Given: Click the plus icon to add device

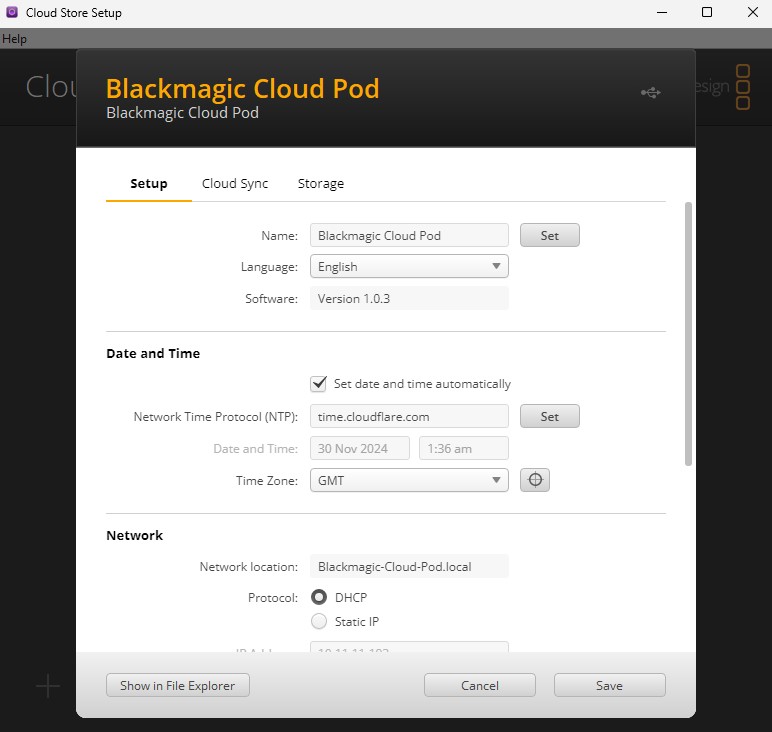Looking at the screenshot, I should [x=48, y=686].
